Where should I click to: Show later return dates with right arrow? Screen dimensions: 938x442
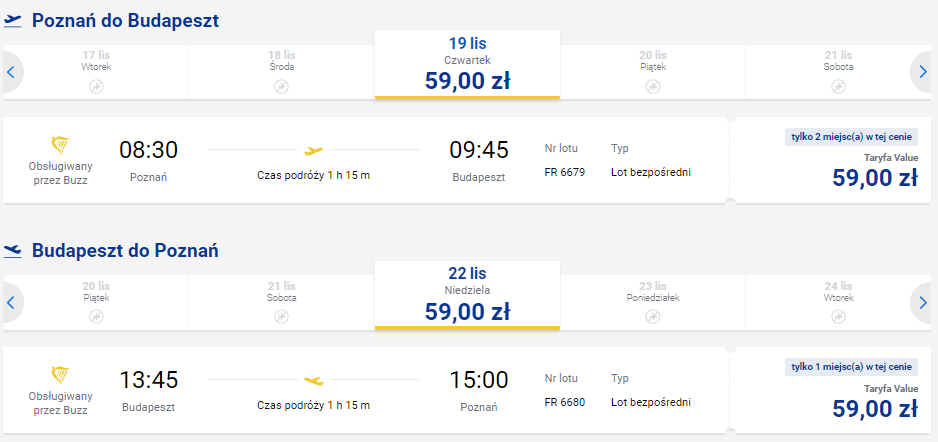pos(923,303)
